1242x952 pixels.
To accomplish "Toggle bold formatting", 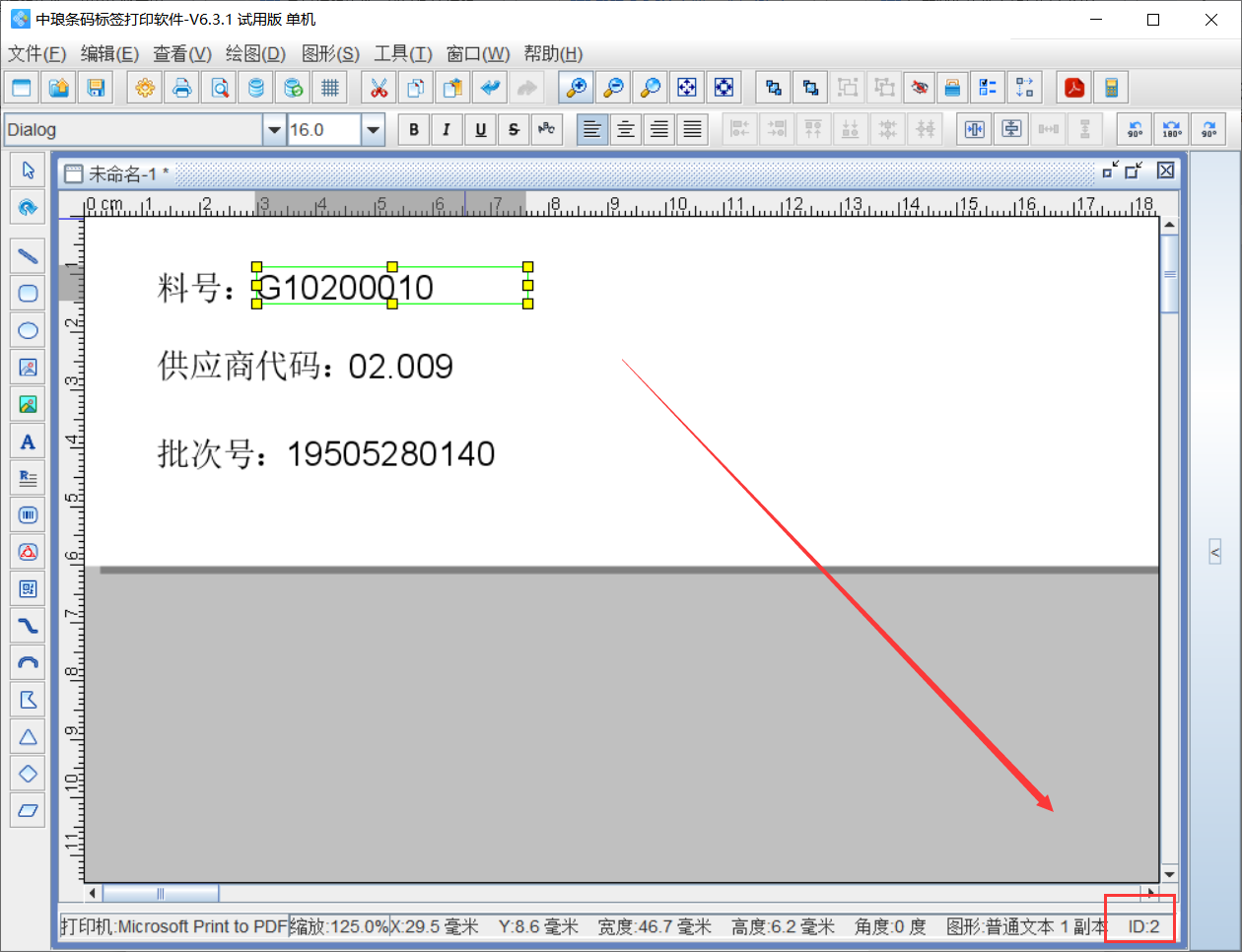I will click(x=414, y=129).
